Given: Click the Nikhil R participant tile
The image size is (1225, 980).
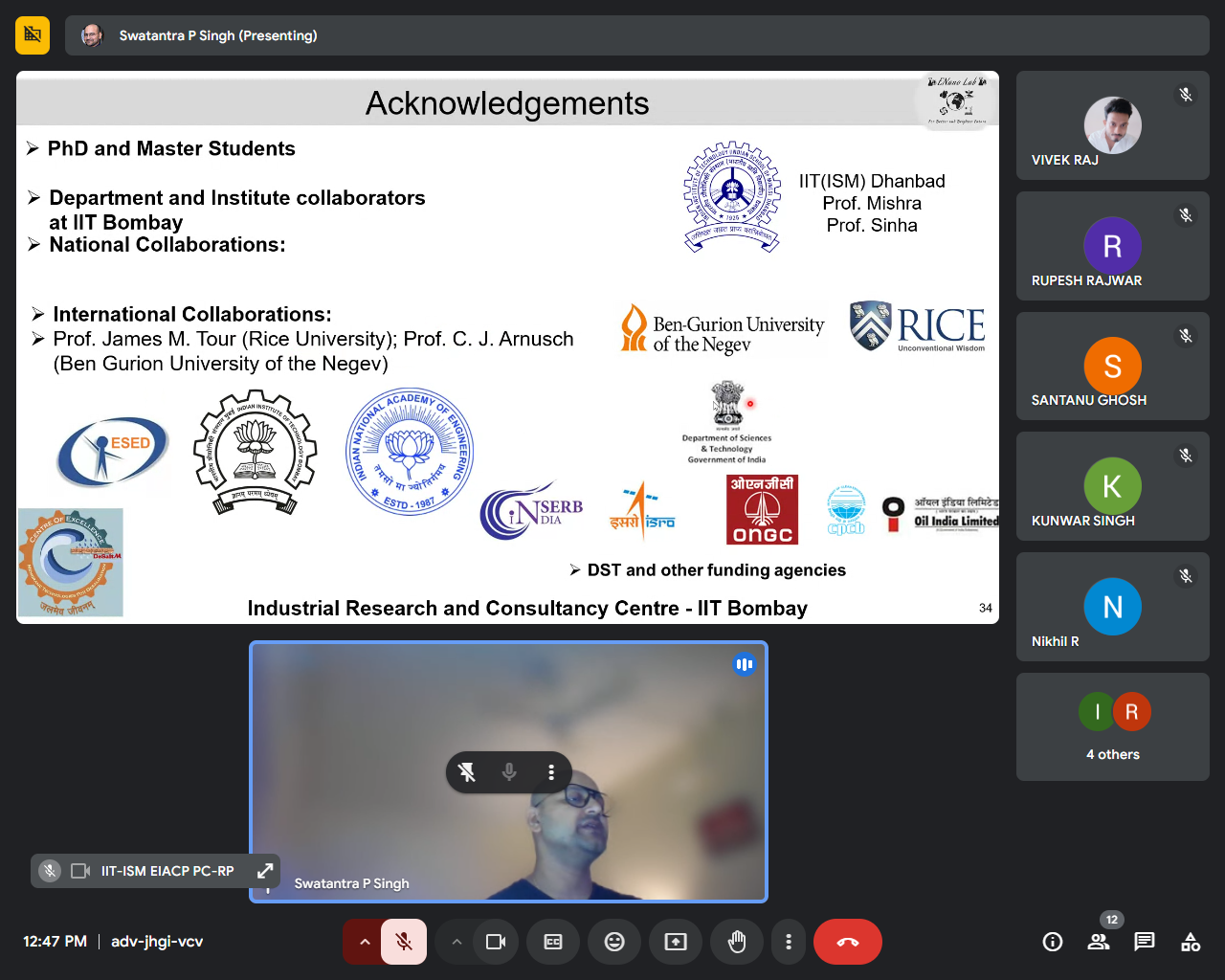Looking at the screenshot, I should 1113,607.
